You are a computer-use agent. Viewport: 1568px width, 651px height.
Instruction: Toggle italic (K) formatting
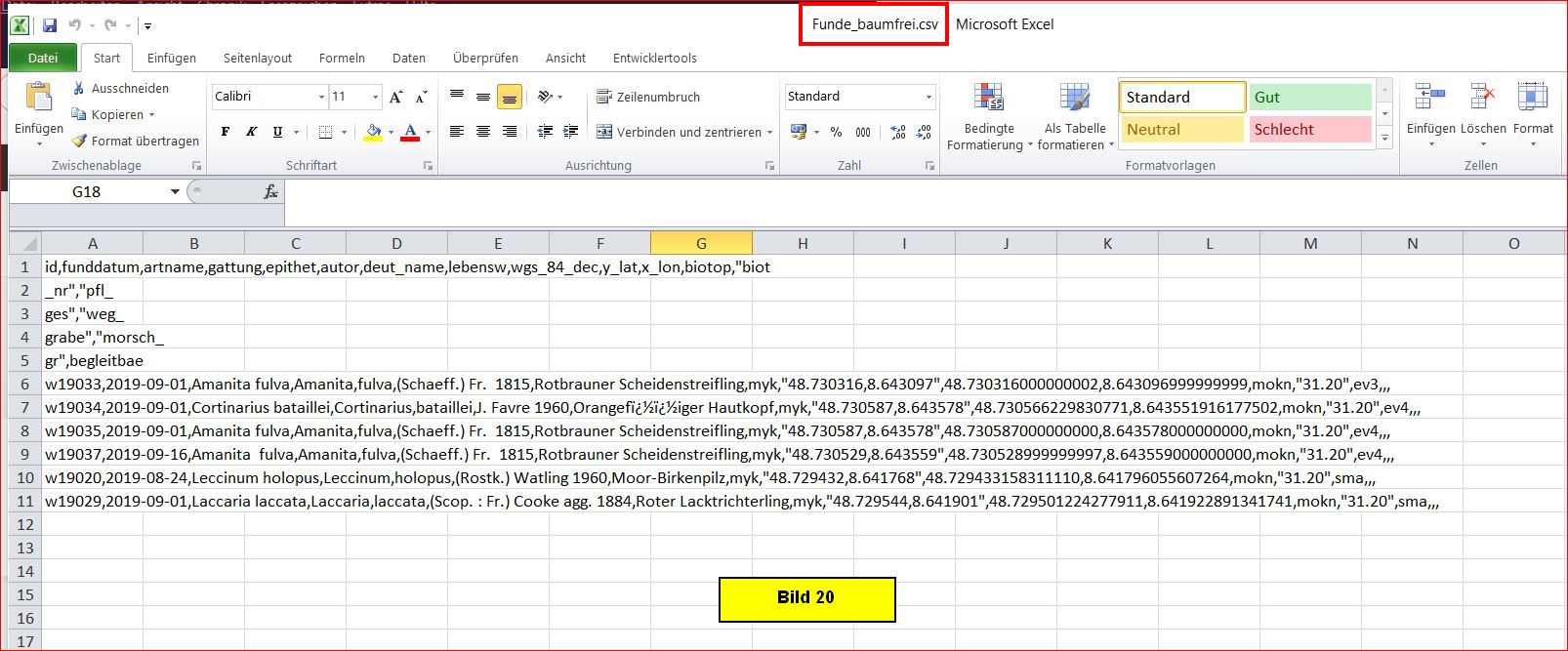coord(251,132)
